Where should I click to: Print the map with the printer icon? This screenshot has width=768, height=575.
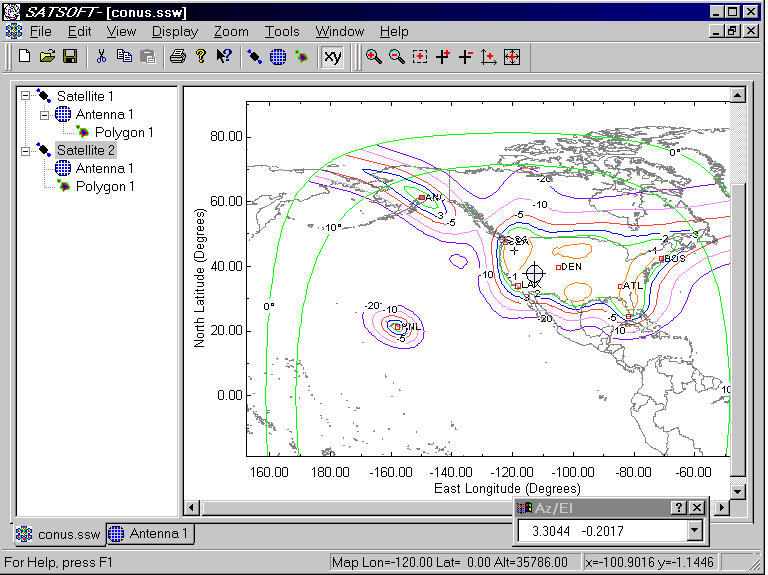tap(177, 57)
